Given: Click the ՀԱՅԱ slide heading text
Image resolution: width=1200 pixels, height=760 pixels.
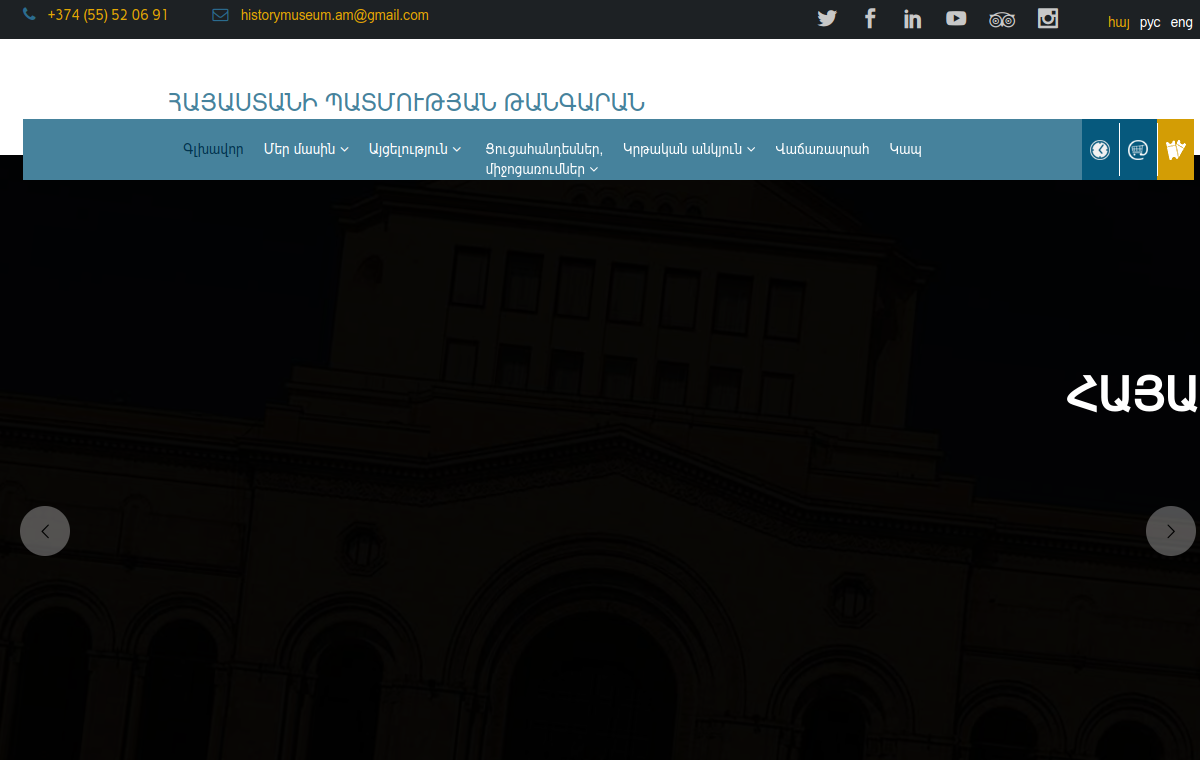Looking at the screenshot, I should (1132, 393).
